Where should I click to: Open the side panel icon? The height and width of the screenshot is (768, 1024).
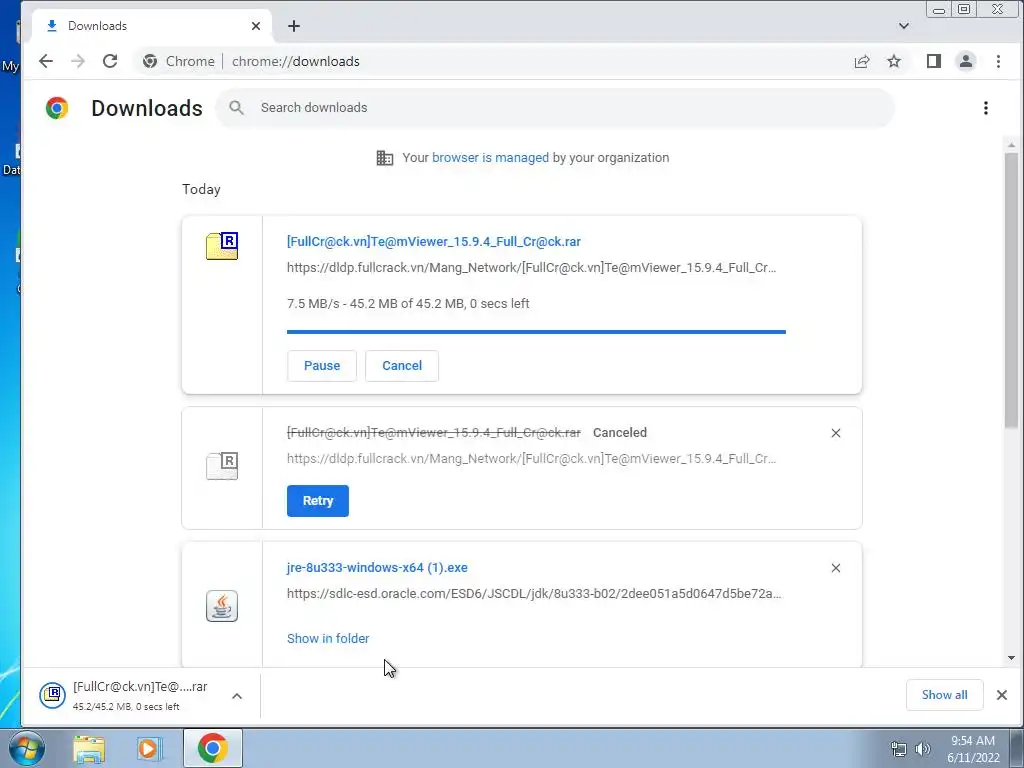(x=933, y=61)
